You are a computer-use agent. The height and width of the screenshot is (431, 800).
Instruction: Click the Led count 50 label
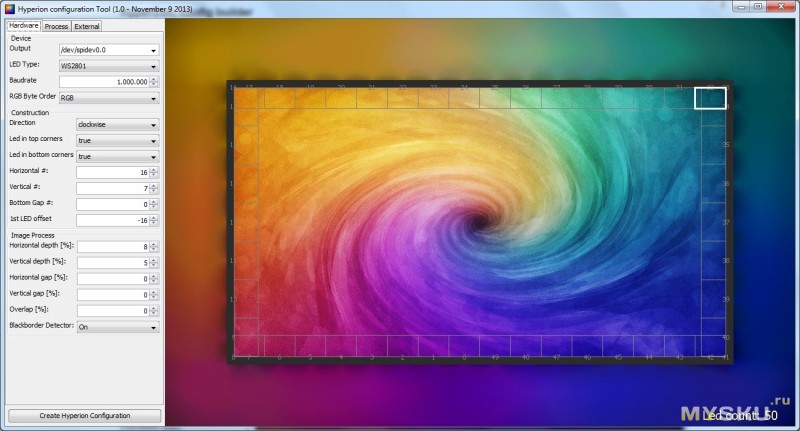740,416
